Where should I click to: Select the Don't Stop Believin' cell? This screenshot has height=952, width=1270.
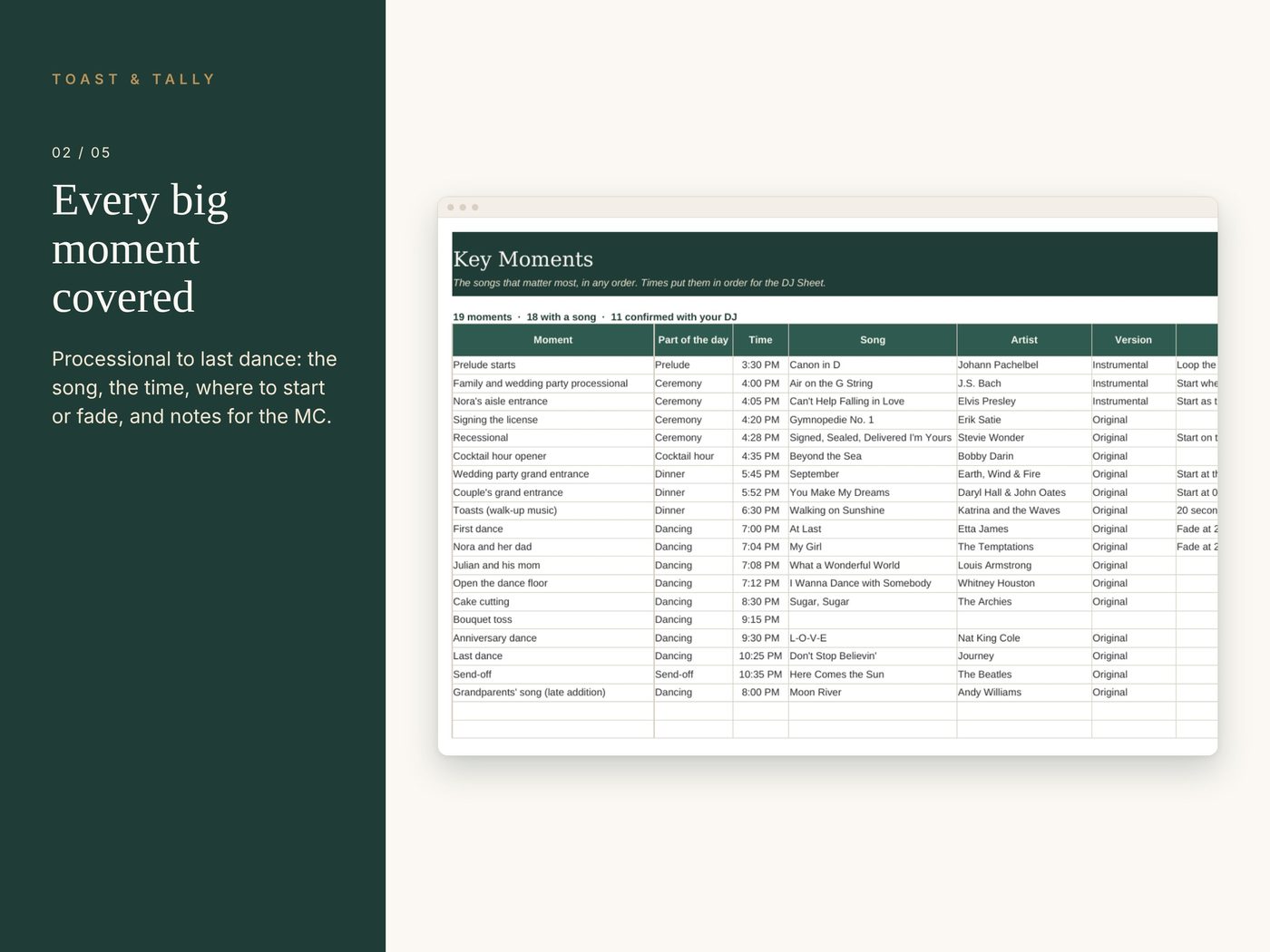[872, 656]
